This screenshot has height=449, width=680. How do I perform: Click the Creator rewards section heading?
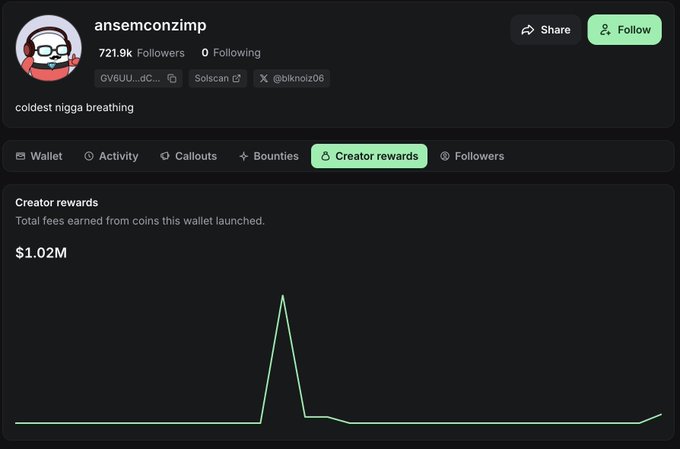57,203
